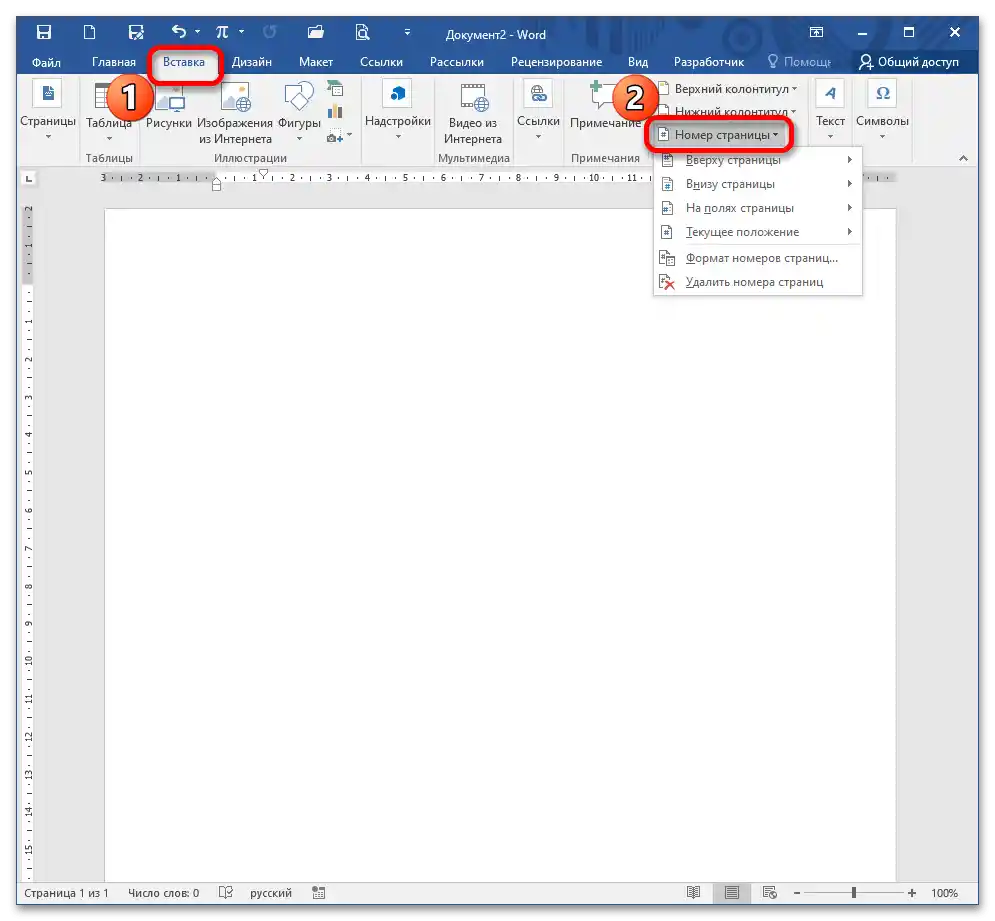Undo the last action
Viewport: 995px width, 921px height.
179,31
